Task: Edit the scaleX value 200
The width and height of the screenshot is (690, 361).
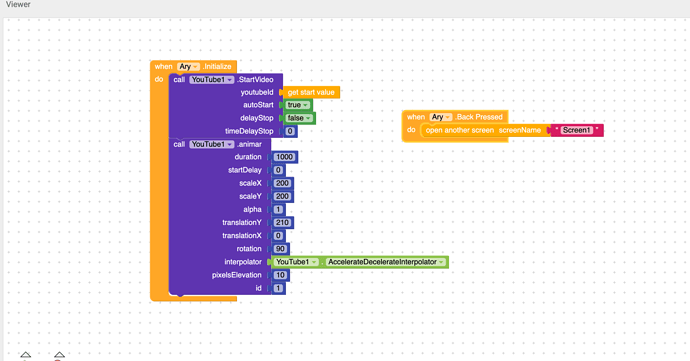Action: 282,183
